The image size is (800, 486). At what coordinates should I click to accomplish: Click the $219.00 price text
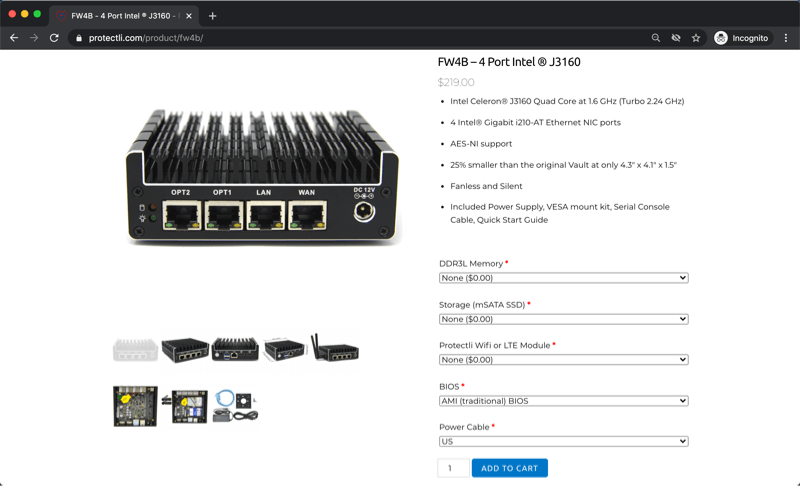click(x=456, y=82)
